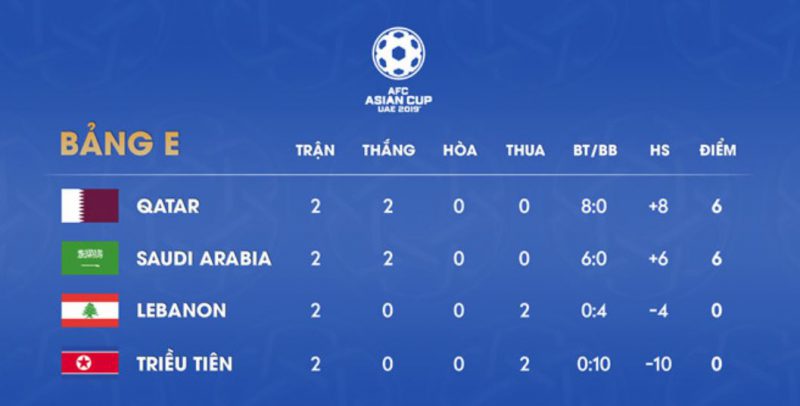
Task: Click Qatar's 8:0 goals score
Action: click(594, 207)
